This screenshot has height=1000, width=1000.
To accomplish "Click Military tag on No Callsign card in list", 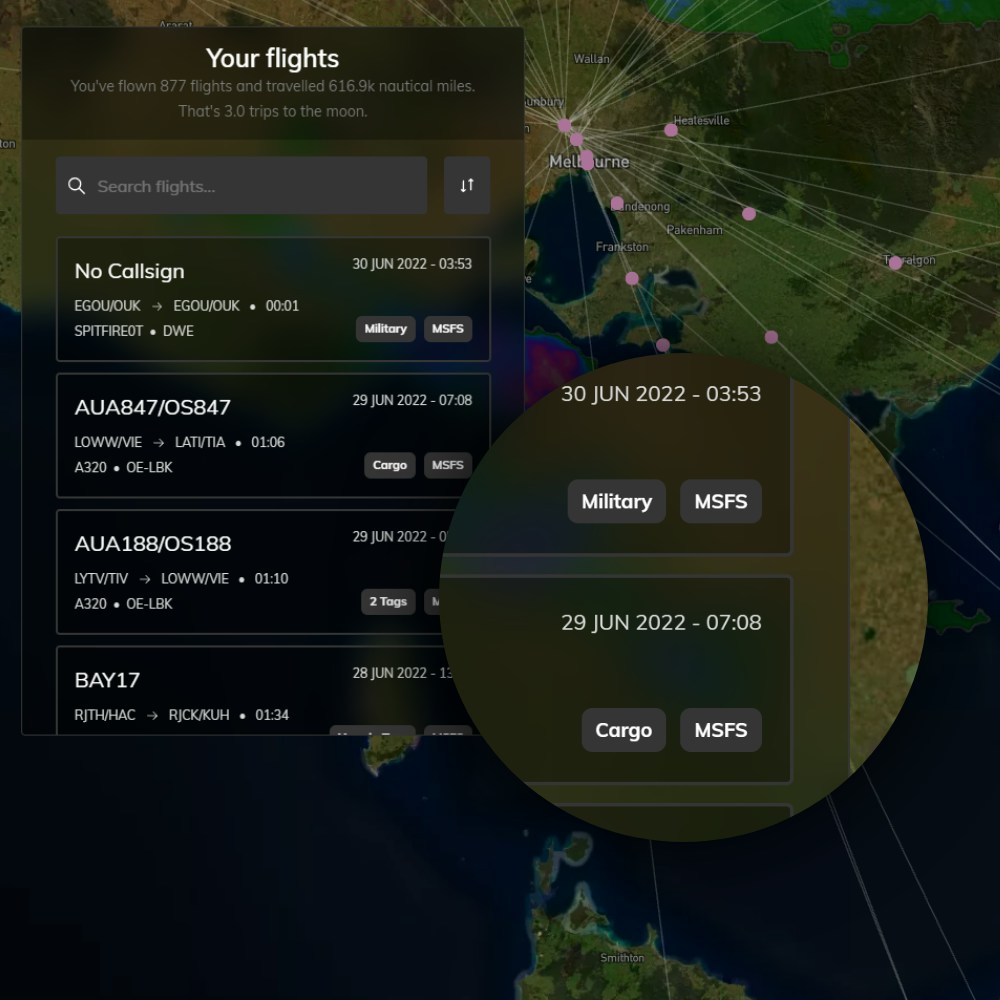I will (385, 329).
